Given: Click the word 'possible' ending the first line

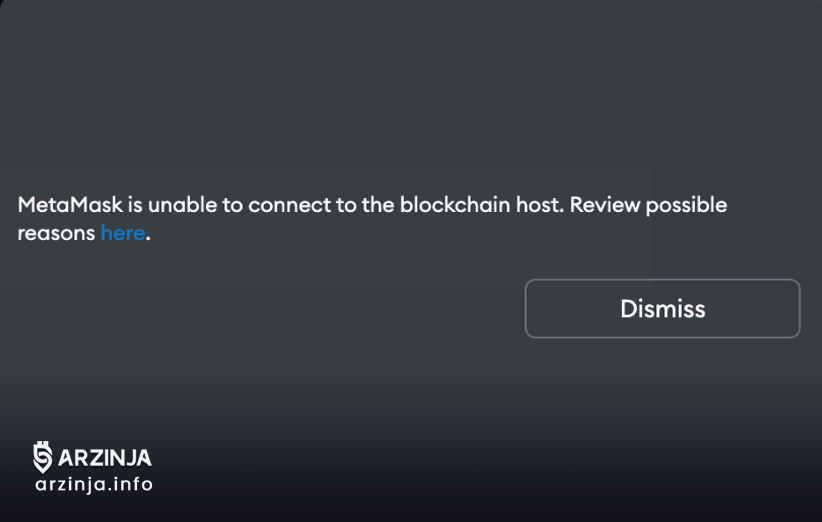Looking at the screenshot, I should 686,205.
